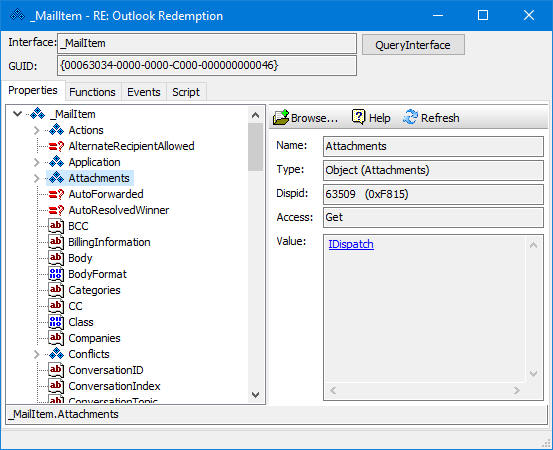Click the QueryInterface button
Image resolution: width=553 pixels, height=450 pixels.
(413, 45)
